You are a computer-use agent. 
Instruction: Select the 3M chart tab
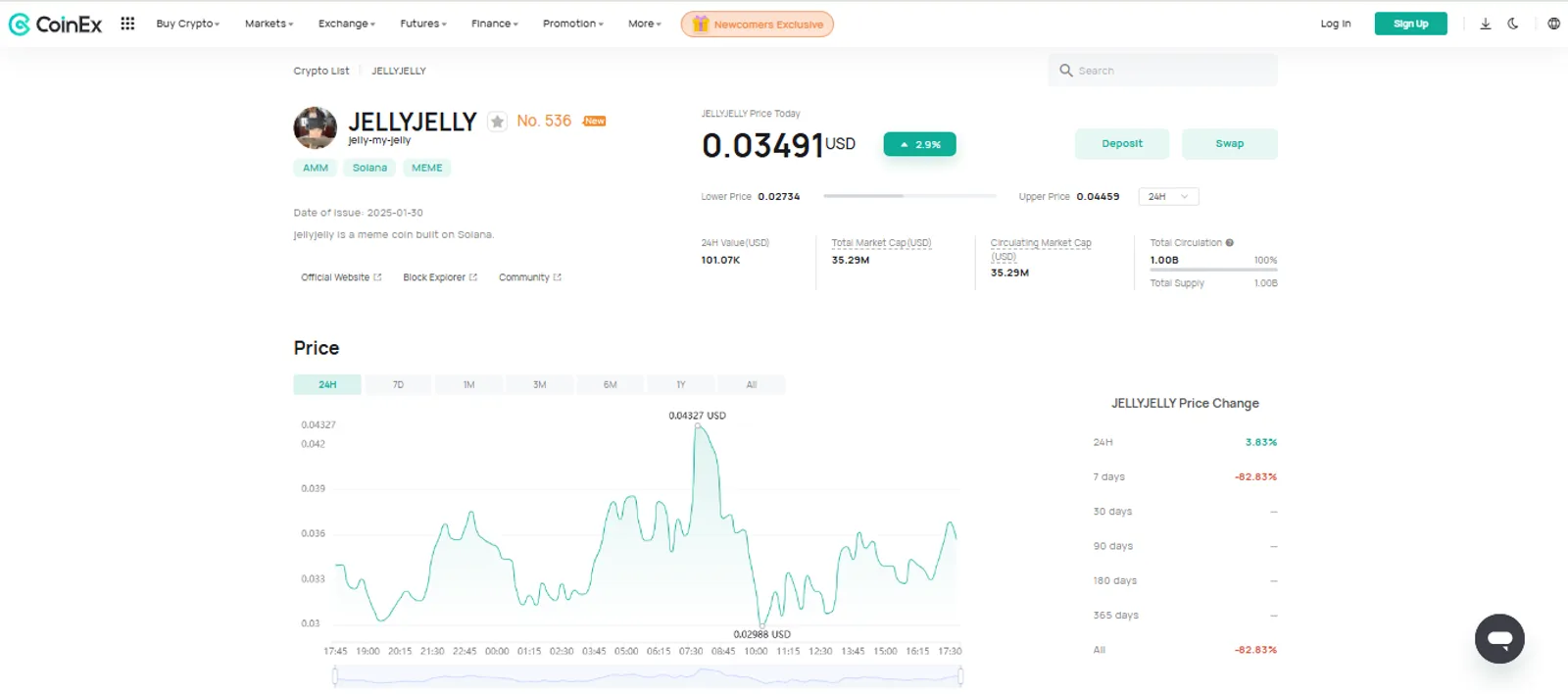point(539,384)
